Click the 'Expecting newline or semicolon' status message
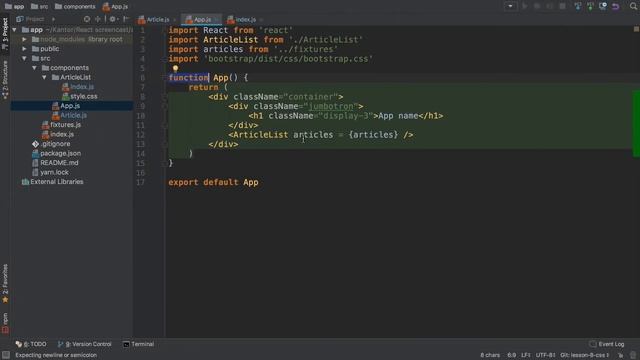 56,355
